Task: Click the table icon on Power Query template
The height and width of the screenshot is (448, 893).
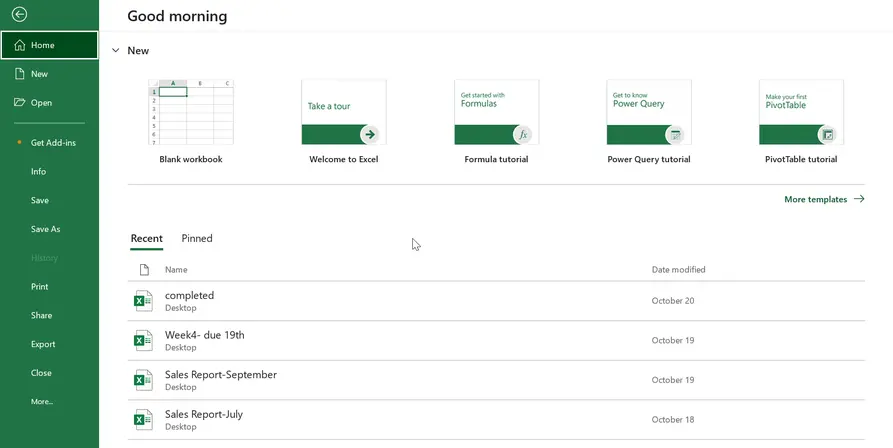Action: click(x=675, y=135)
